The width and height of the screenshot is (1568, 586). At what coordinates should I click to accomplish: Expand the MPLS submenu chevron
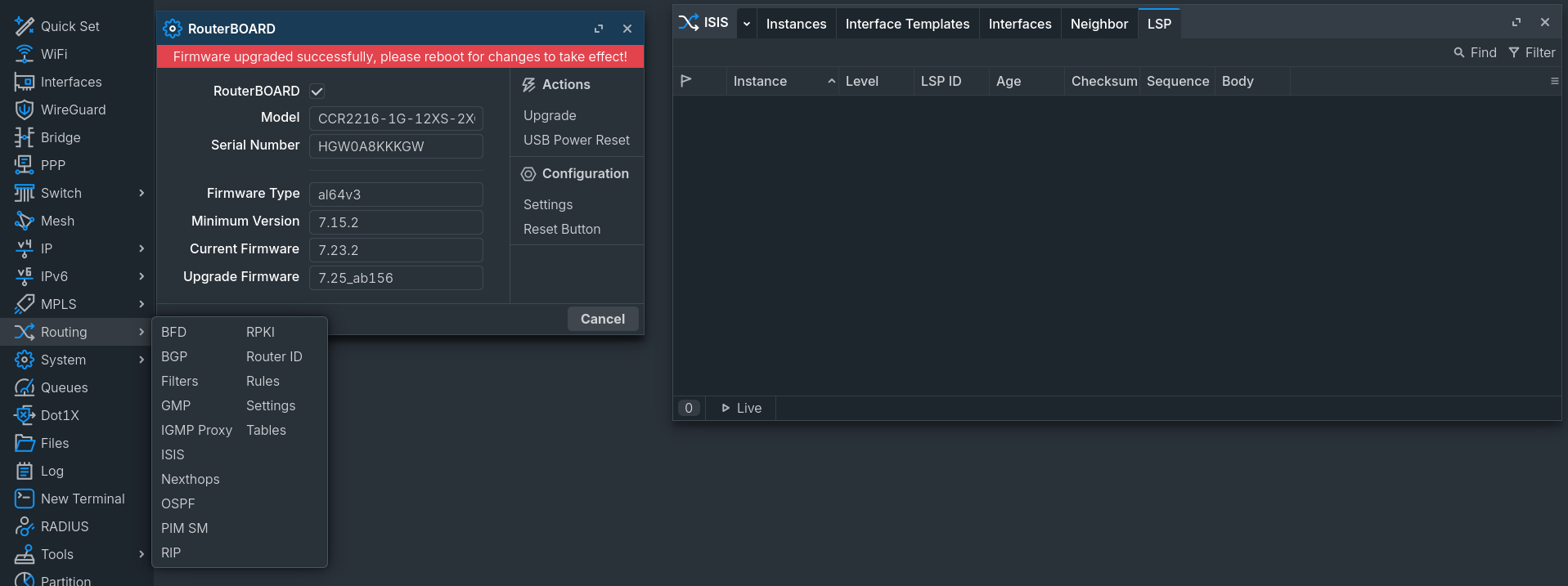[x=142, y=304]
